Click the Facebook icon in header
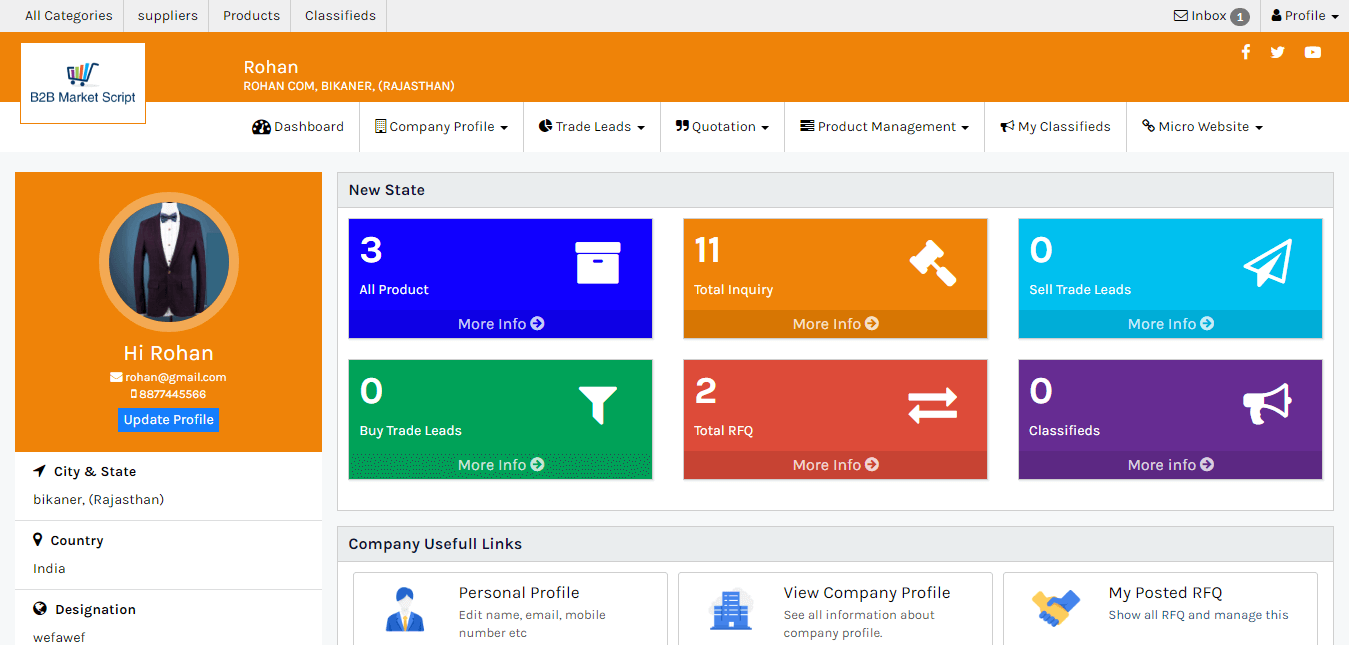 point(1245,52)
